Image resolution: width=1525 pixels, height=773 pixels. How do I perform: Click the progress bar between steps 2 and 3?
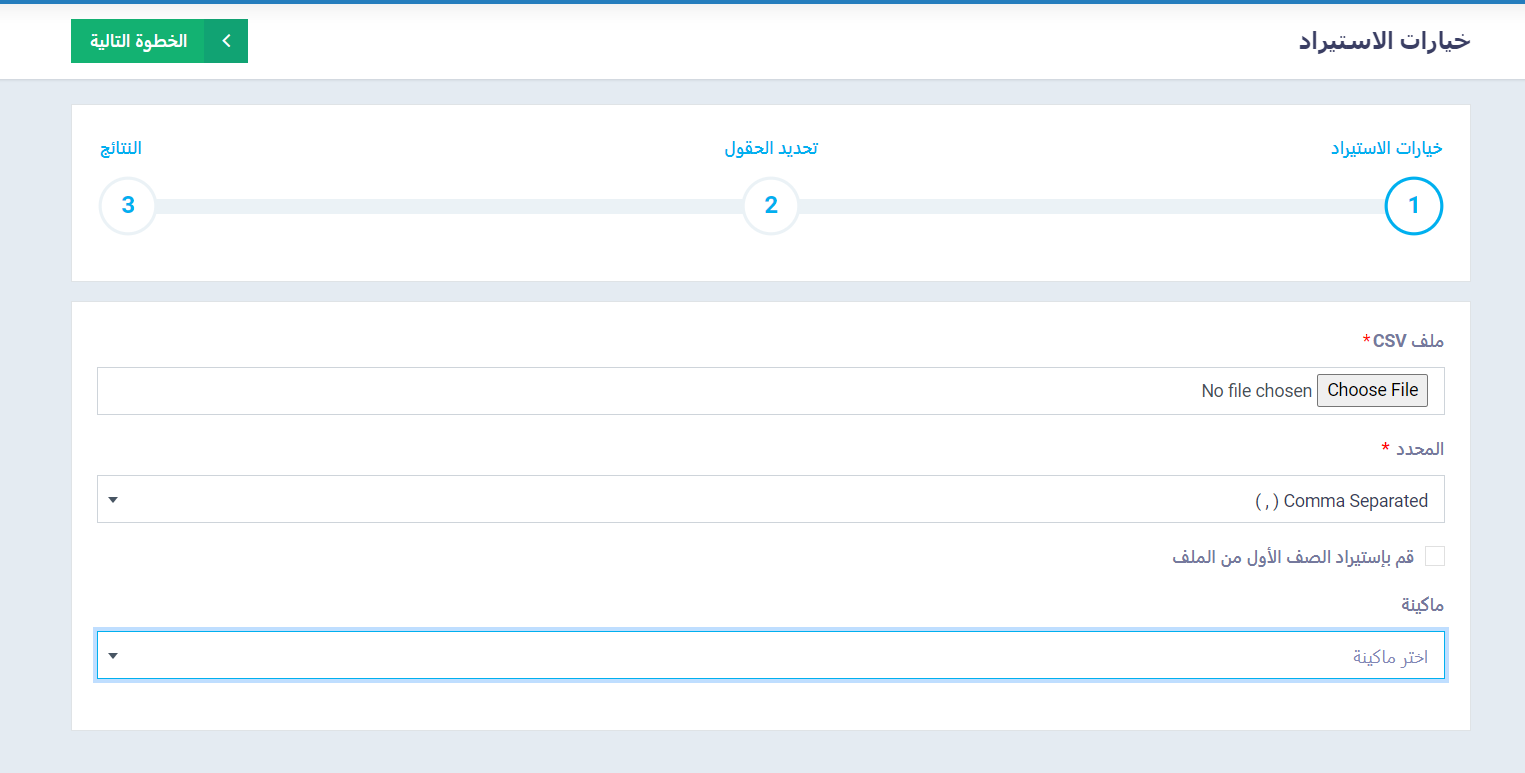(x=450, y=206)
